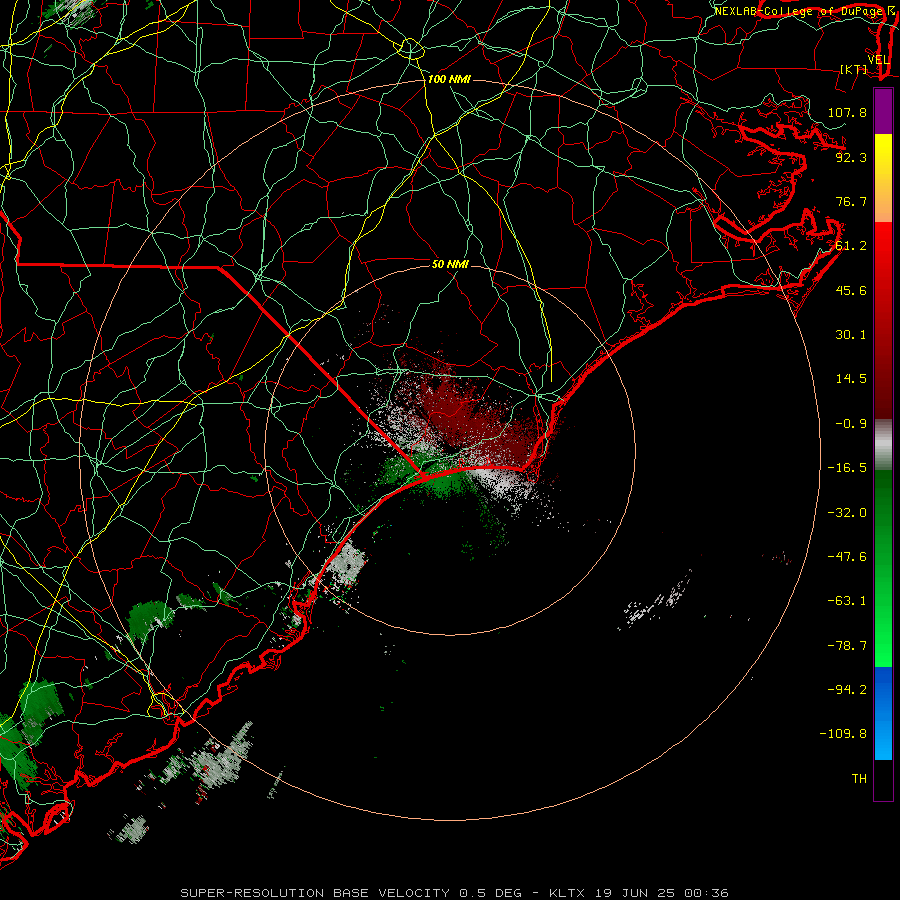This screenshot has height=900, width=900.
Task: Select the 76.7 velocity scale value
Action: tap(851, 201)
